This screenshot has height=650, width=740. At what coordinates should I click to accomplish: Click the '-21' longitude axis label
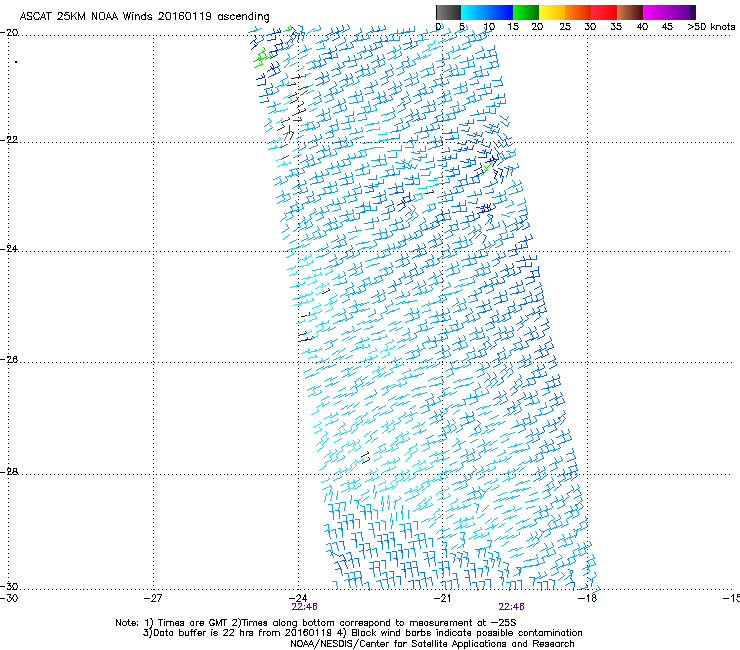442,598
